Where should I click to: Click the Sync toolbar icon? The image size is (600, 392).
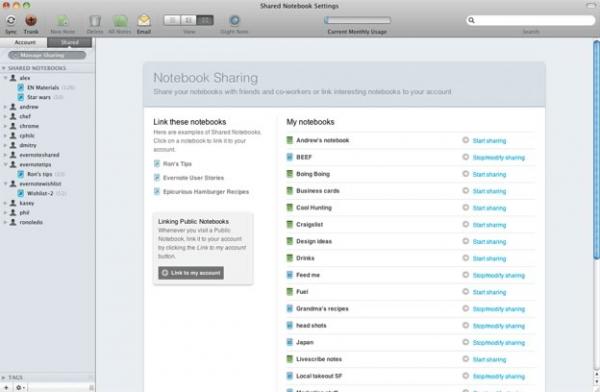click(x=11, y=20)
